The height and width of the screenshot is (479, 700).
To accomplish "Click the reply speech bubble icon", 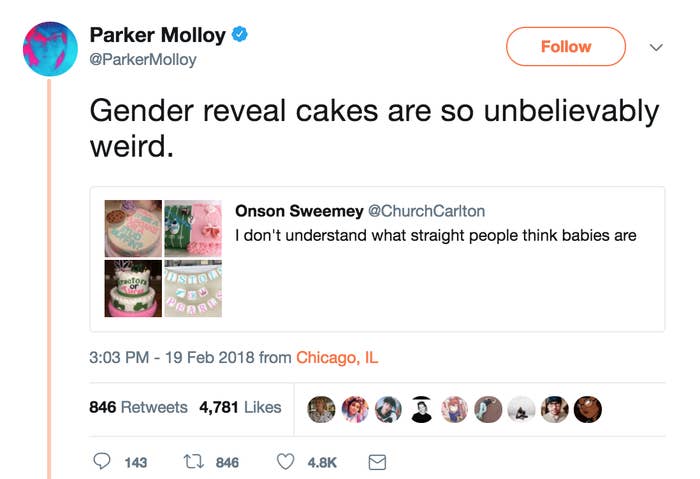I will [102, 461].
